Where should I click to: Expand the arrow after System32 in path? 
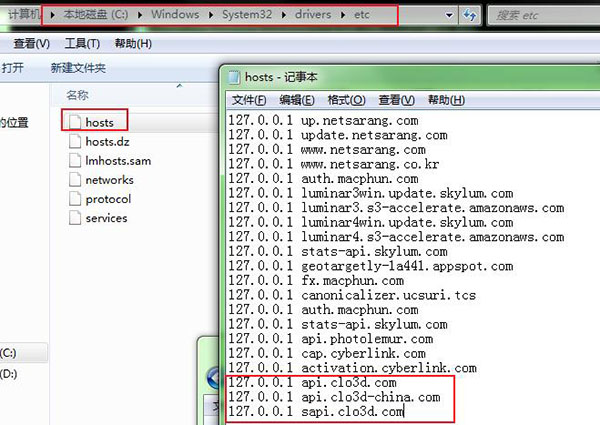284,15
